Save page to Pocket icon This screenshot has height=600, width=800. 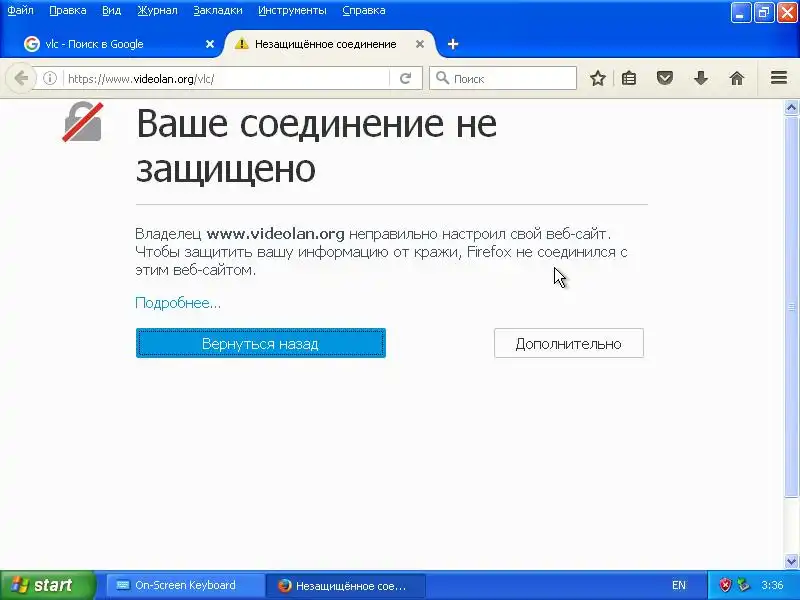665,79
